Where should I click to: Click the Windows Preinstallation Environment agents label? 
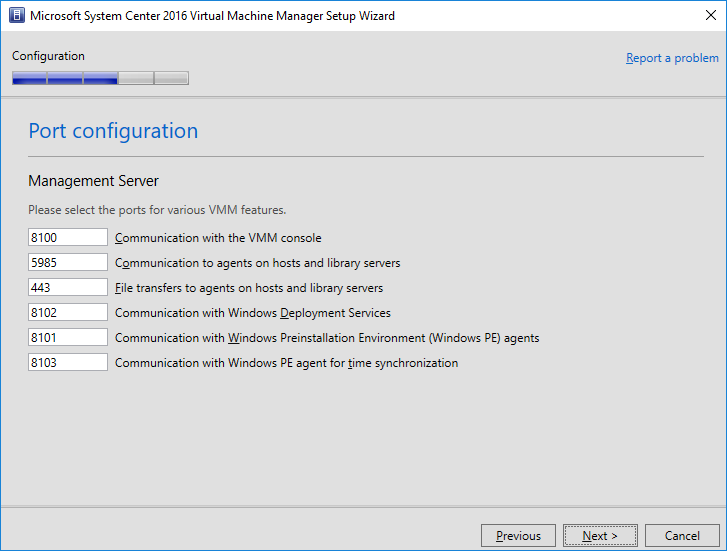point(327,338)
